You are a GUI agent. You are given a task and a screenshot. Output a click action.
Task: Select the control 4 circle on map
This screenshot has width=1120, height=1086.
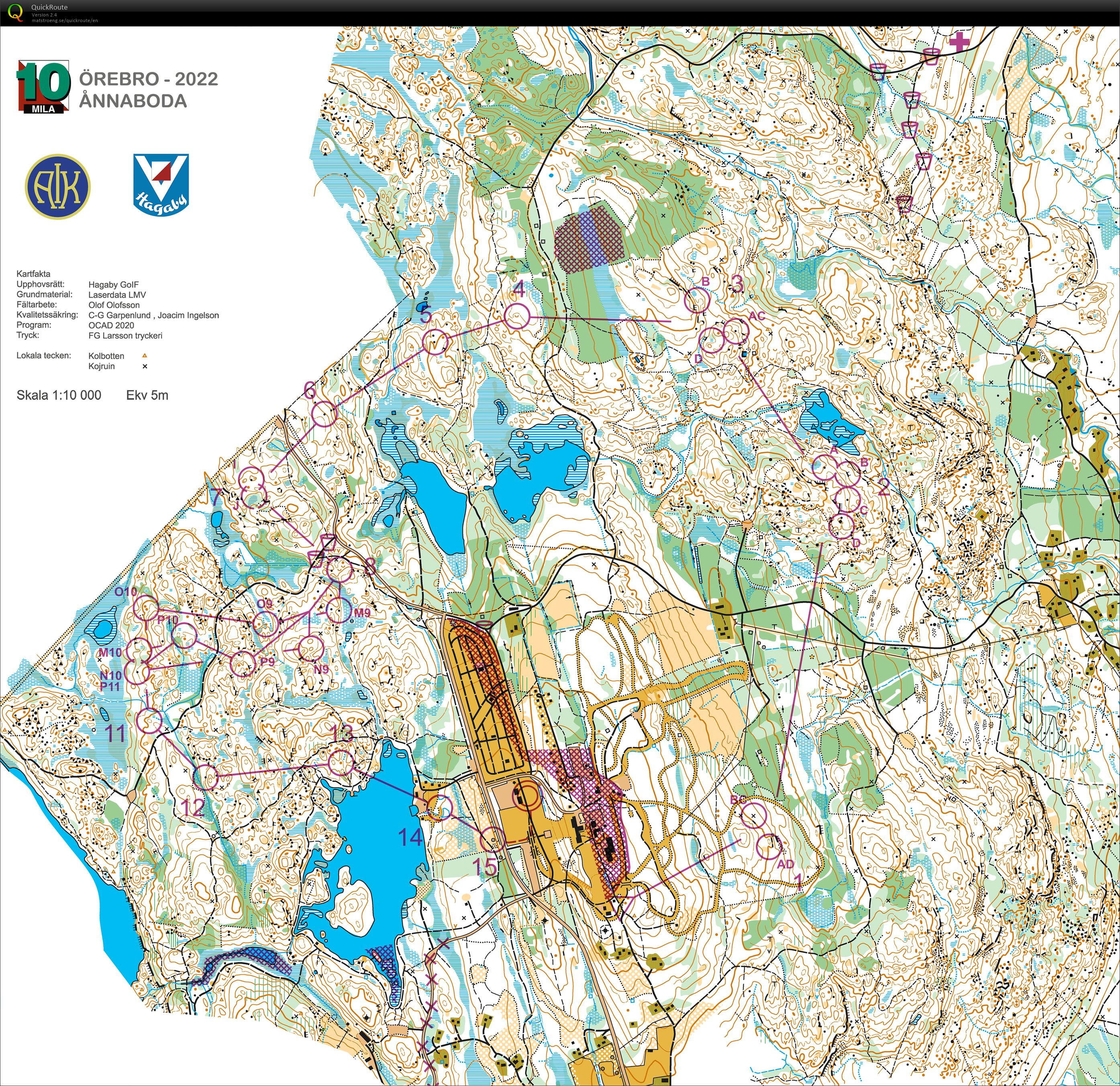517,316
